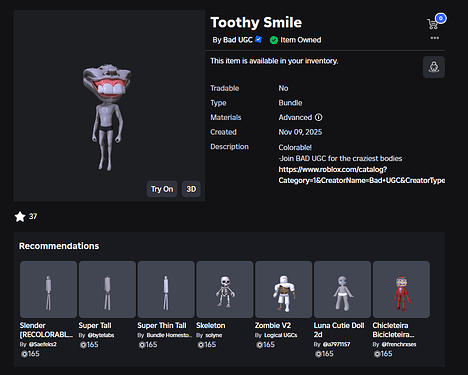
Task: Open the Chicleteira Bicicleteira thumbnail
Action: pyautogui.click(x=401, y=289)
